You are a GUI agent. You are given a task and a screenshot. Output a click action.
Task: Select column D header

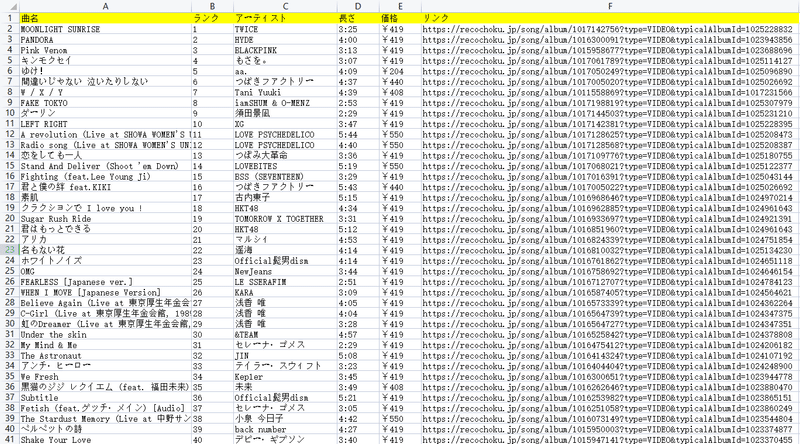coord(358,6)
